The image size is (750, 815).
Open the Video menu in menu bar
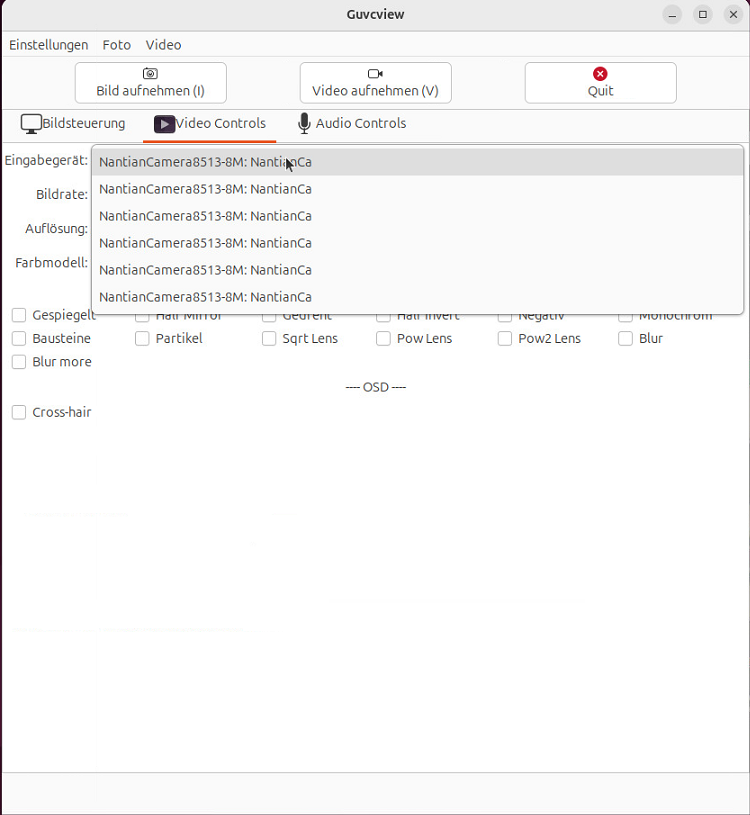click(x=163, y=45)
